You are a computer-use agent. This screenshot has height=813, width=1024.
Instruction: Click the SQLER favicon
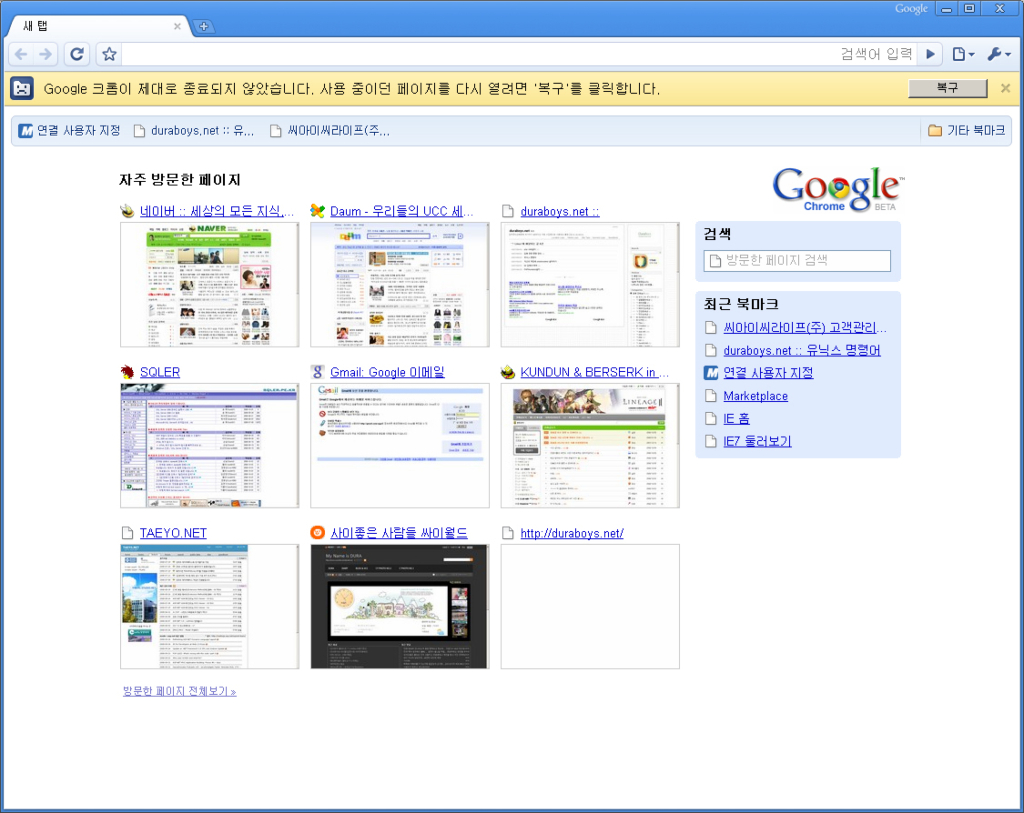click(x=127, y=372)
